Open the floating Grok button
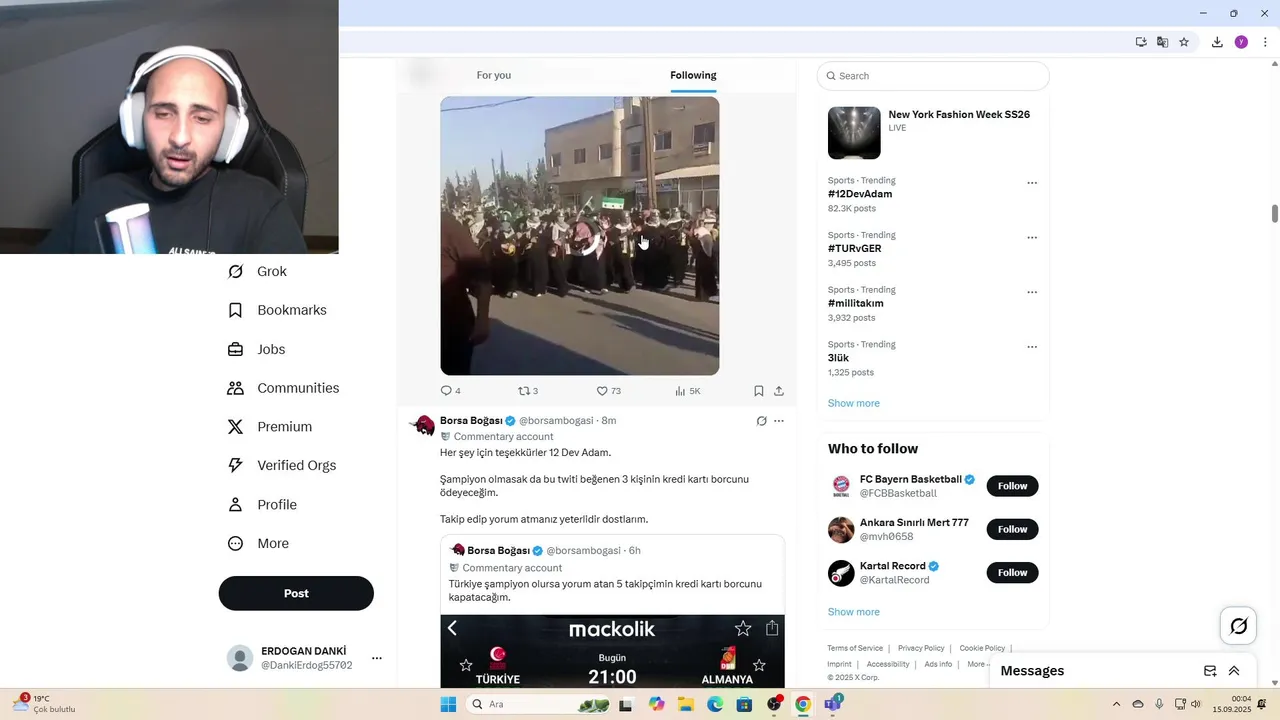Viewport: 1280px width, 720px height. pos(1239,626)
